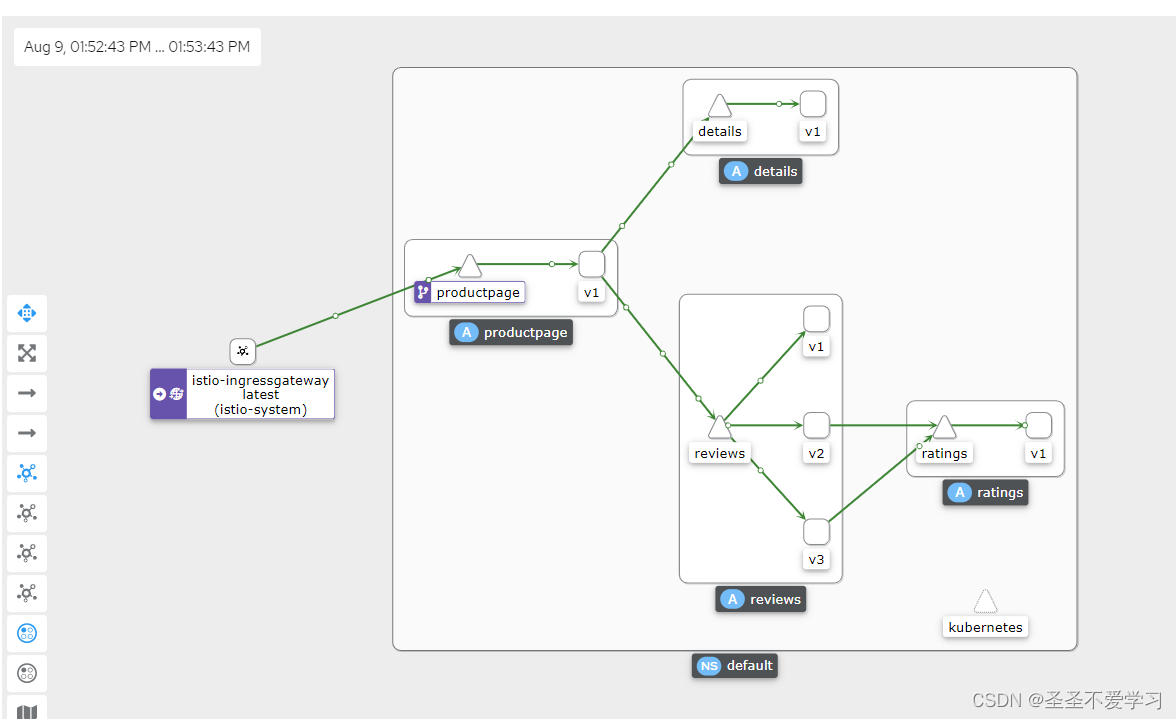Click the 'reviews' service name label by the triangle
Image resolution: width=1176 pixels, height=719 pixels.
pos(719,453)
